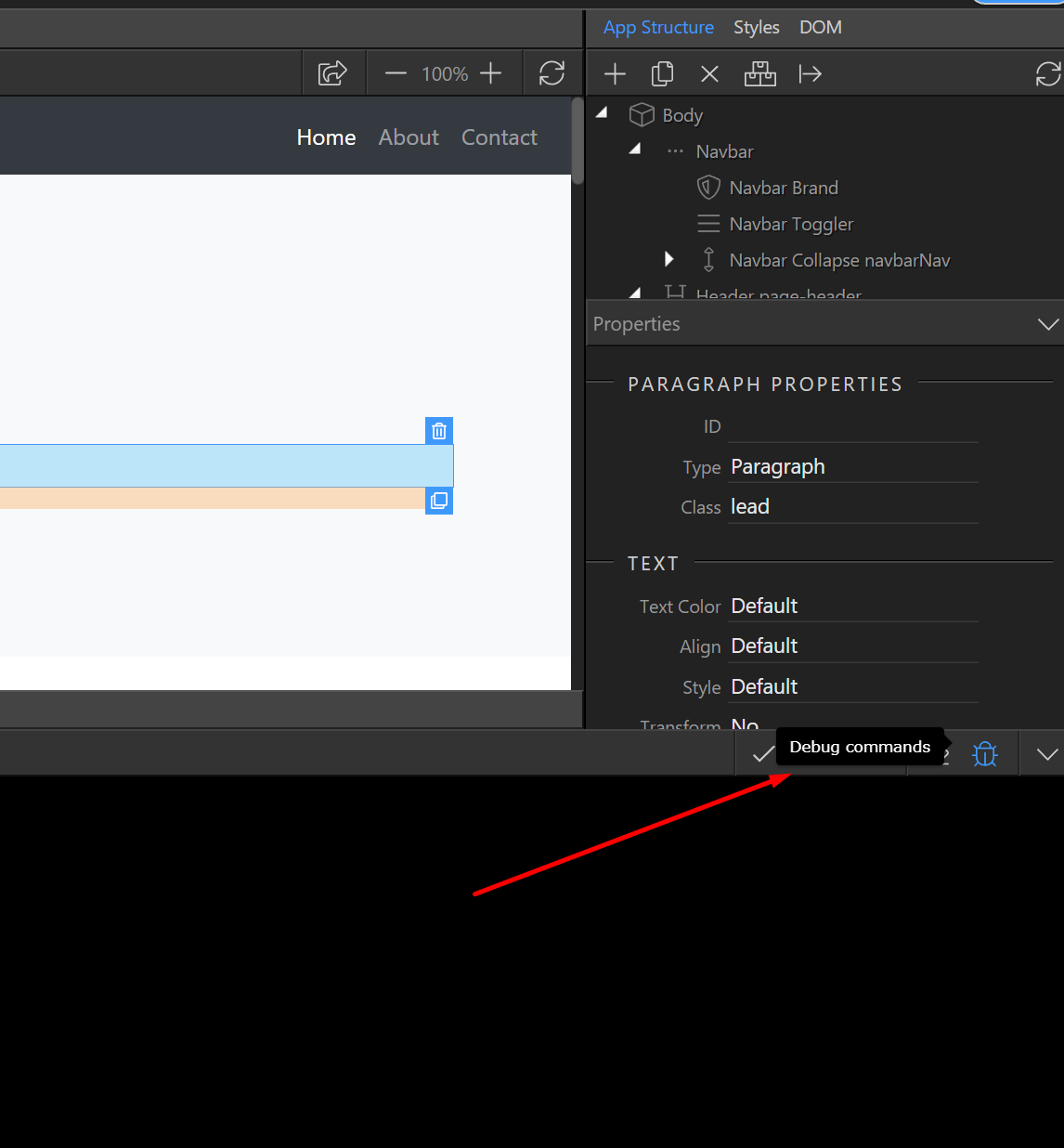Click the Navbar Toggler hamburger icon

pos(708,223)
